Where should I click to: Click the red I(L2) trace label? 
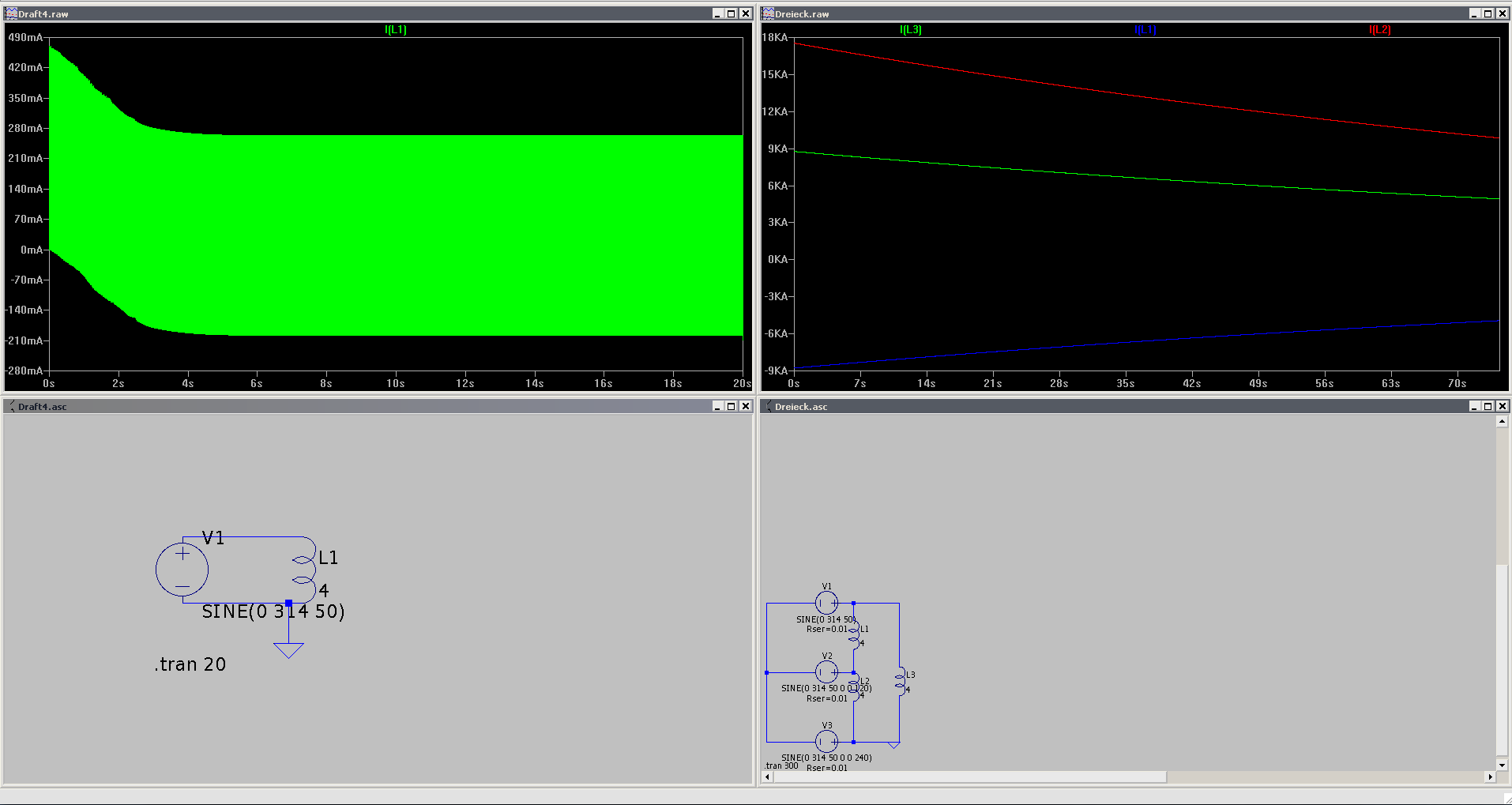pos(1380,29)
